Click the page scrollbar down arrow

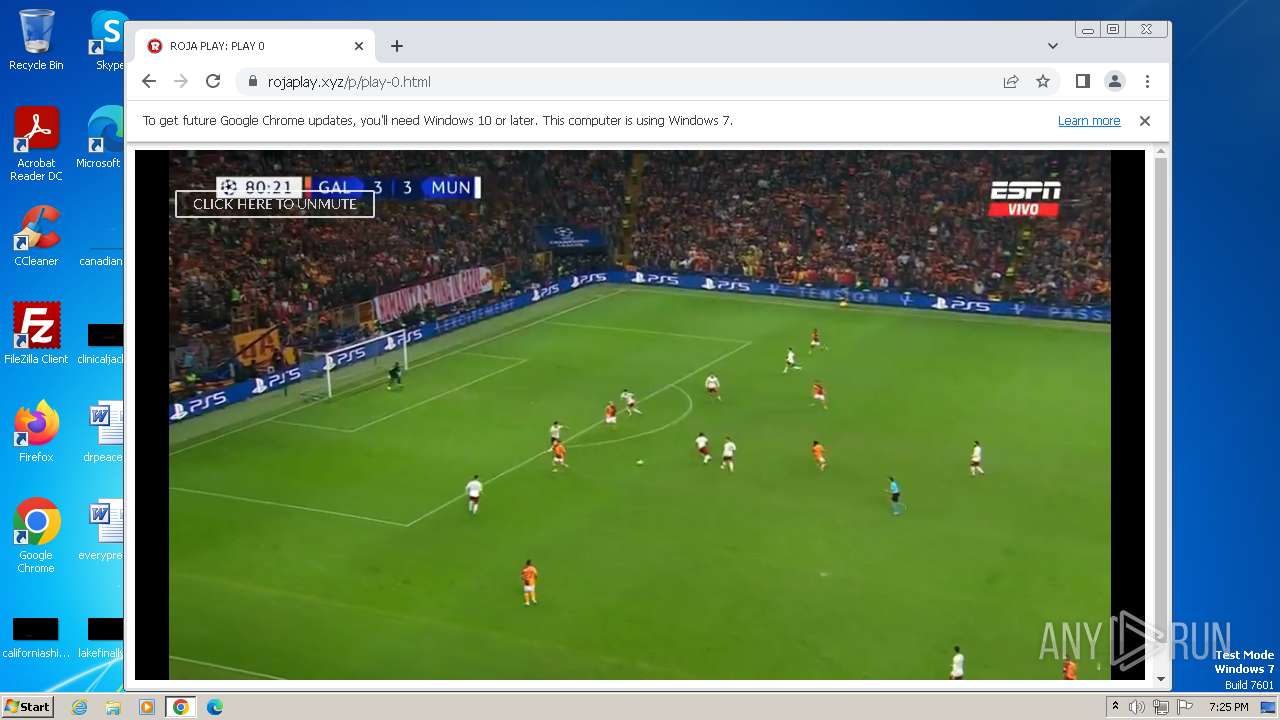coord(1161,679)
